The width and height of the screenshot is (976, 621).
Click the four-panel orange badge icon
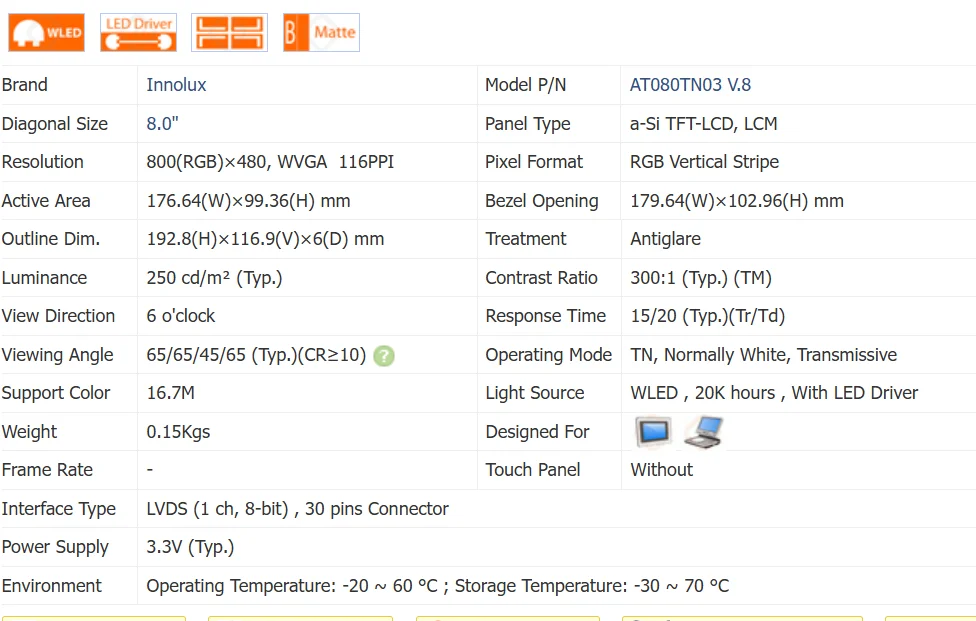[229, 33]
